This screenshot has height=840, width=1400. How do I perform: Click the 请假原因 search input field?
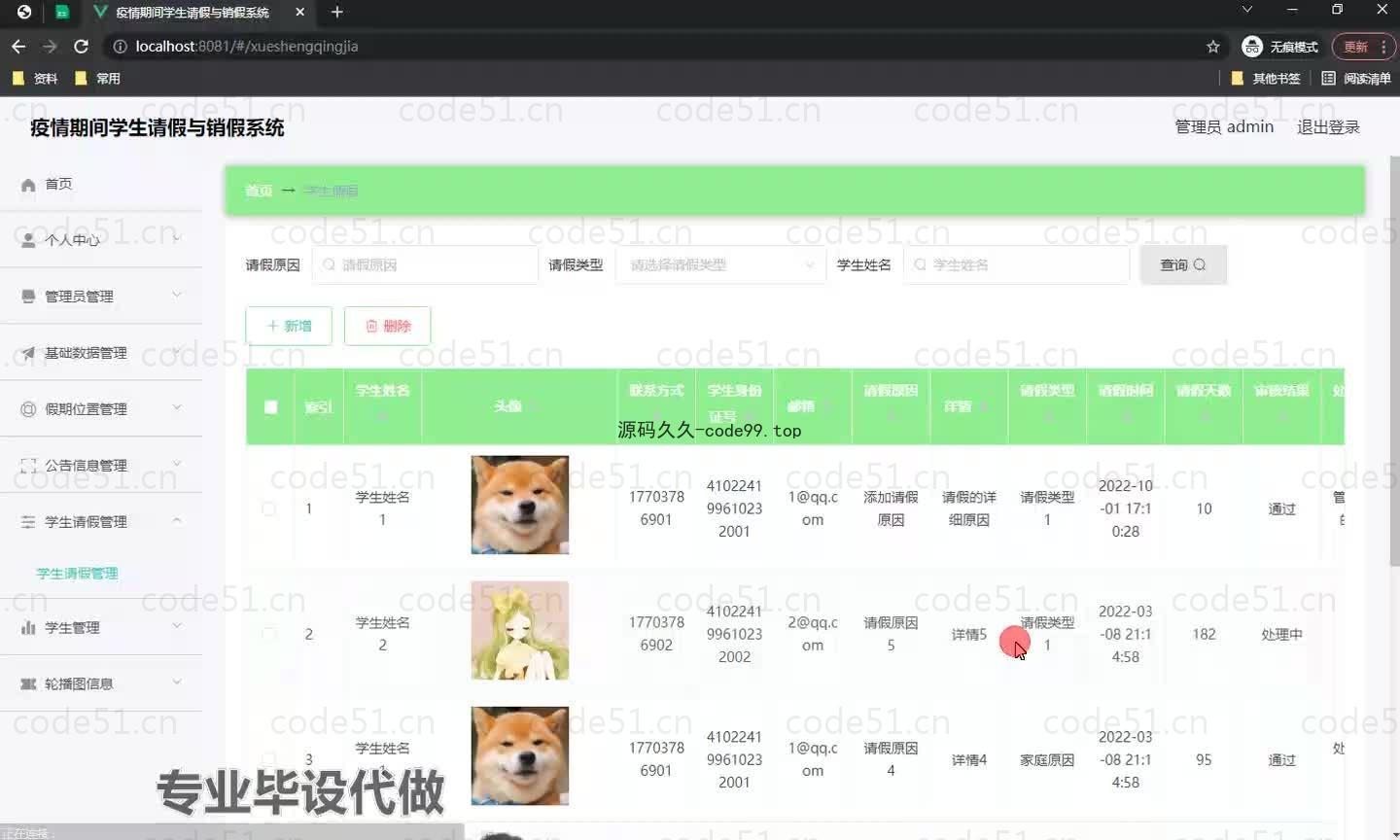(x=425, y=264)
